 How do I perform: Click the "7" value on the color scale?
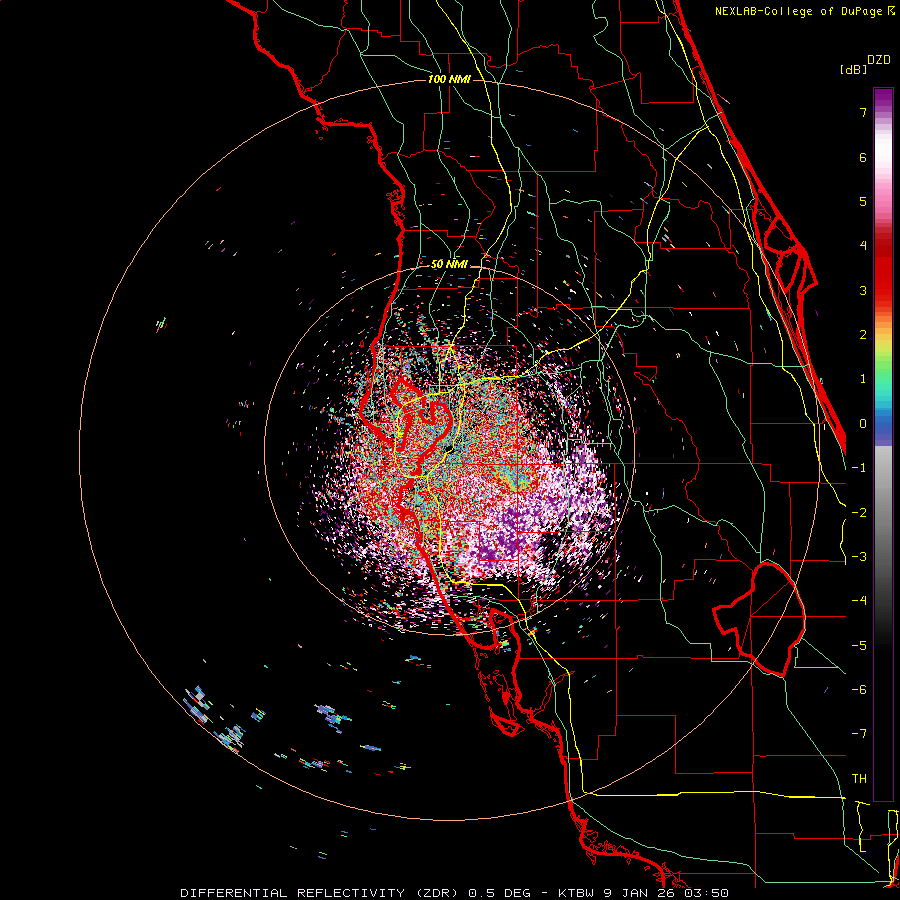click(863, 112)
